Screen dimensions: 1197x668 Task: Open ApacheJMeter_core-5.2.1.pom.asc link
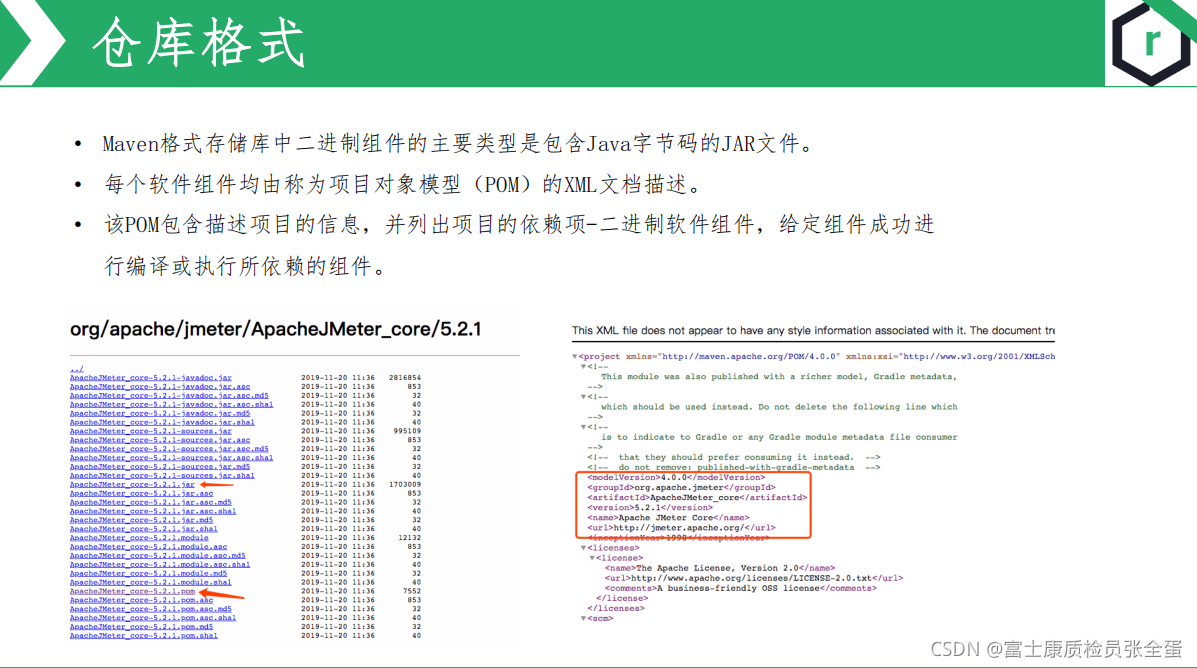click(x=141, y=600)
